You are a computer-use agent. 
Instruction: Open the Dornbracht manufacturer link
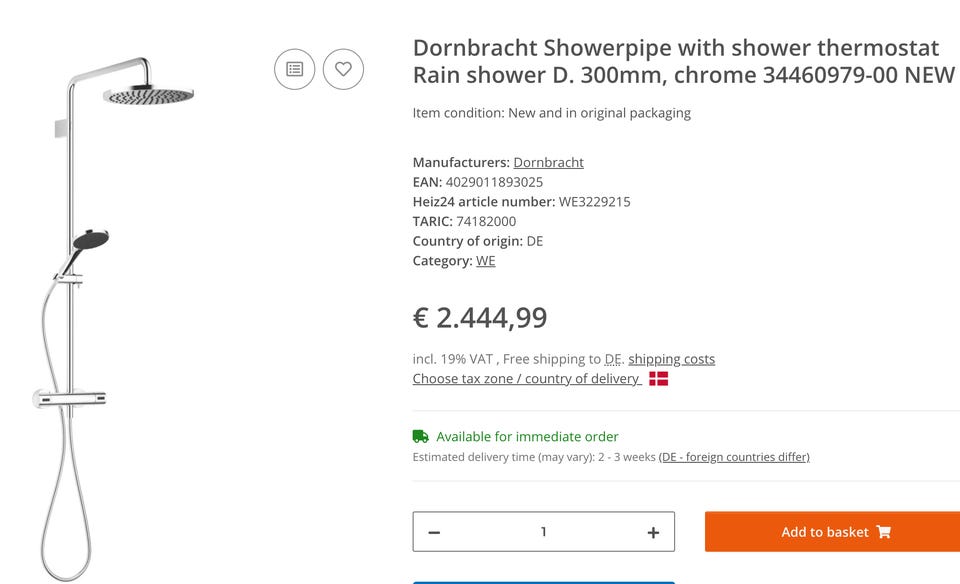click(548, 162)
